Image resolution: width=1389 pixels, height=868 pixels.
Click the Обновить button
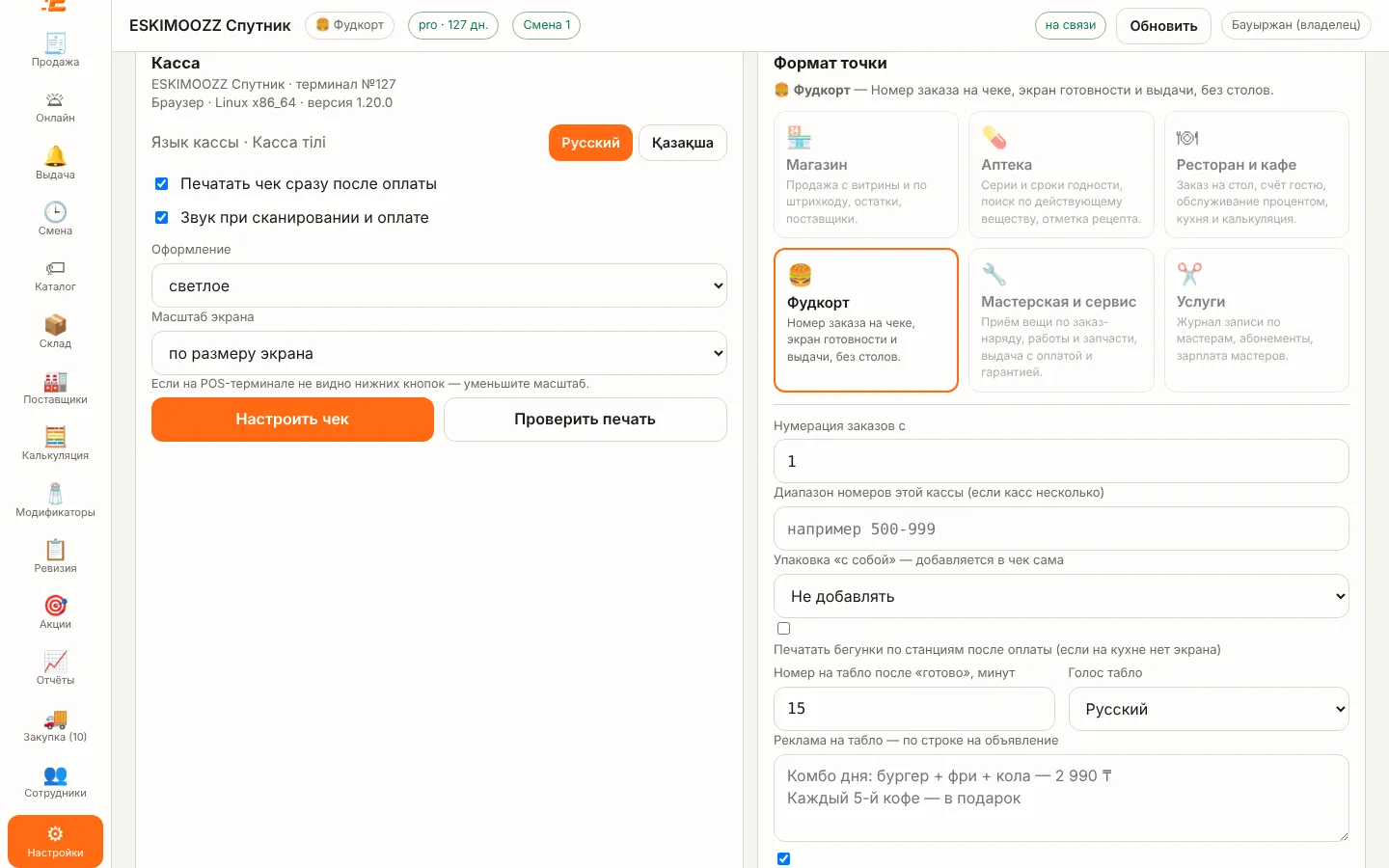coord(1163,26)
